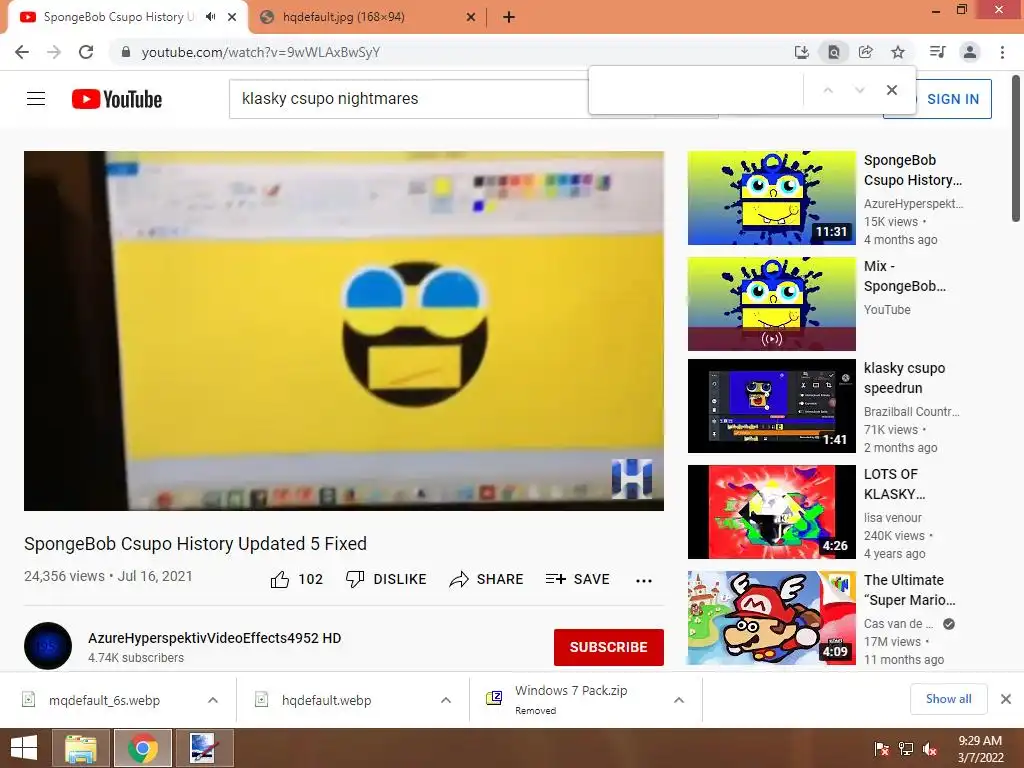Expand options for hqdefault.webp download

coord(446,700)
